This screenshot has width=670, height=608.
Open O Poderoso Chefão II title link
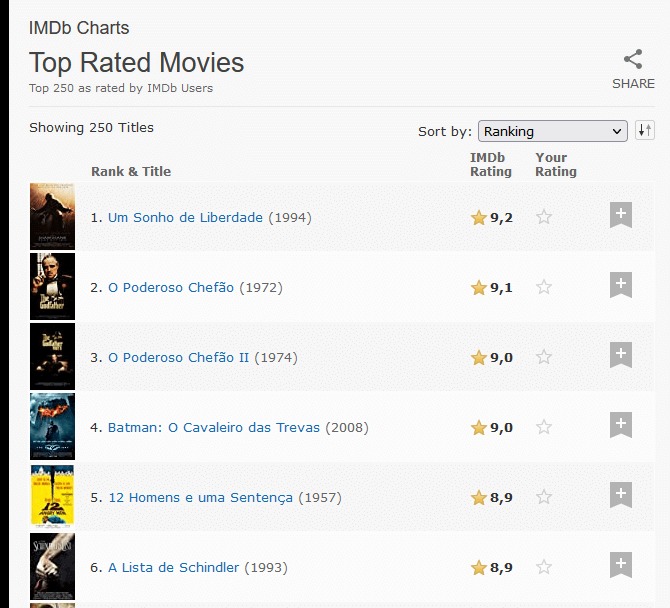pos(178,358)
